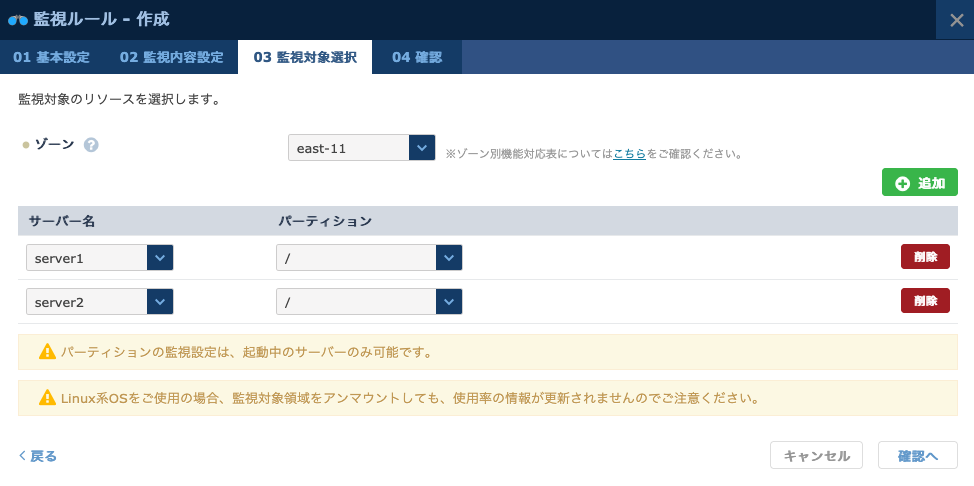Click the 監視対象のリソースを選択します description text
The image size is (974, 486).
(119, 99)
